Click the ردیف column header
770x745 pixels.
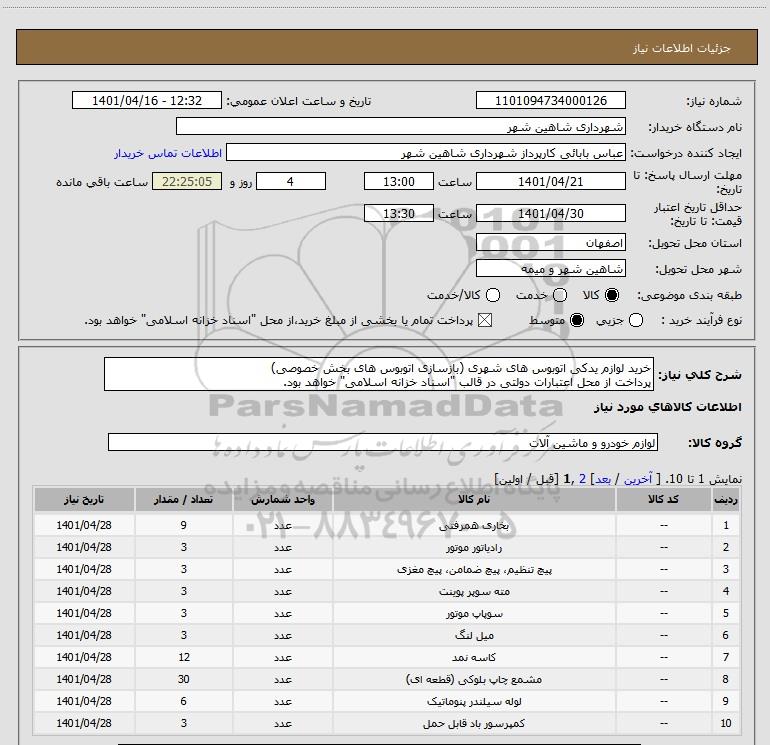726,499
